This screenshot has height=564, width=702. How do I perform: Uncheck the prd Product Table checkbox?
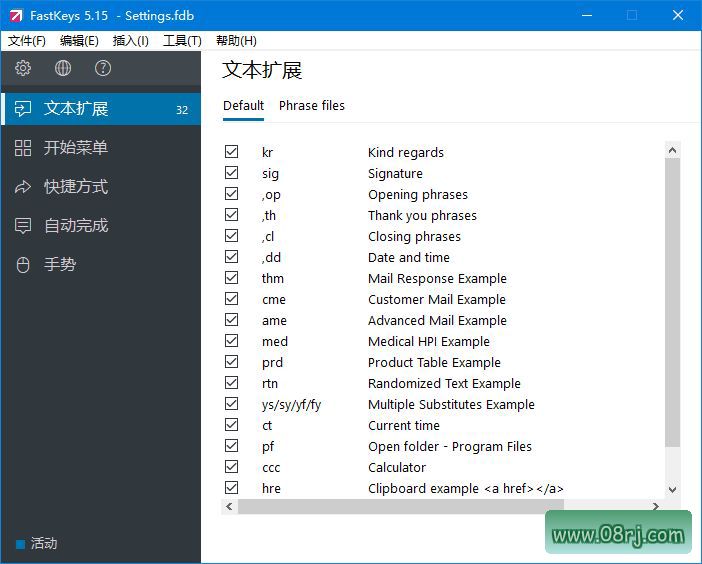(x=231, y=362)
